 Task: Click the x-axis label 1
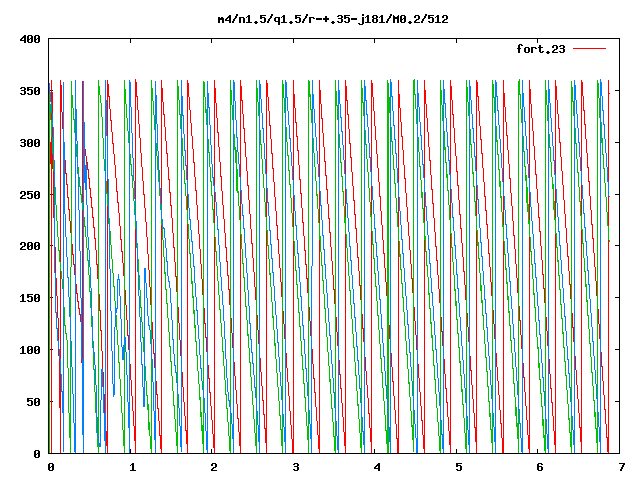pyautogui.click(x=132, y=467)
